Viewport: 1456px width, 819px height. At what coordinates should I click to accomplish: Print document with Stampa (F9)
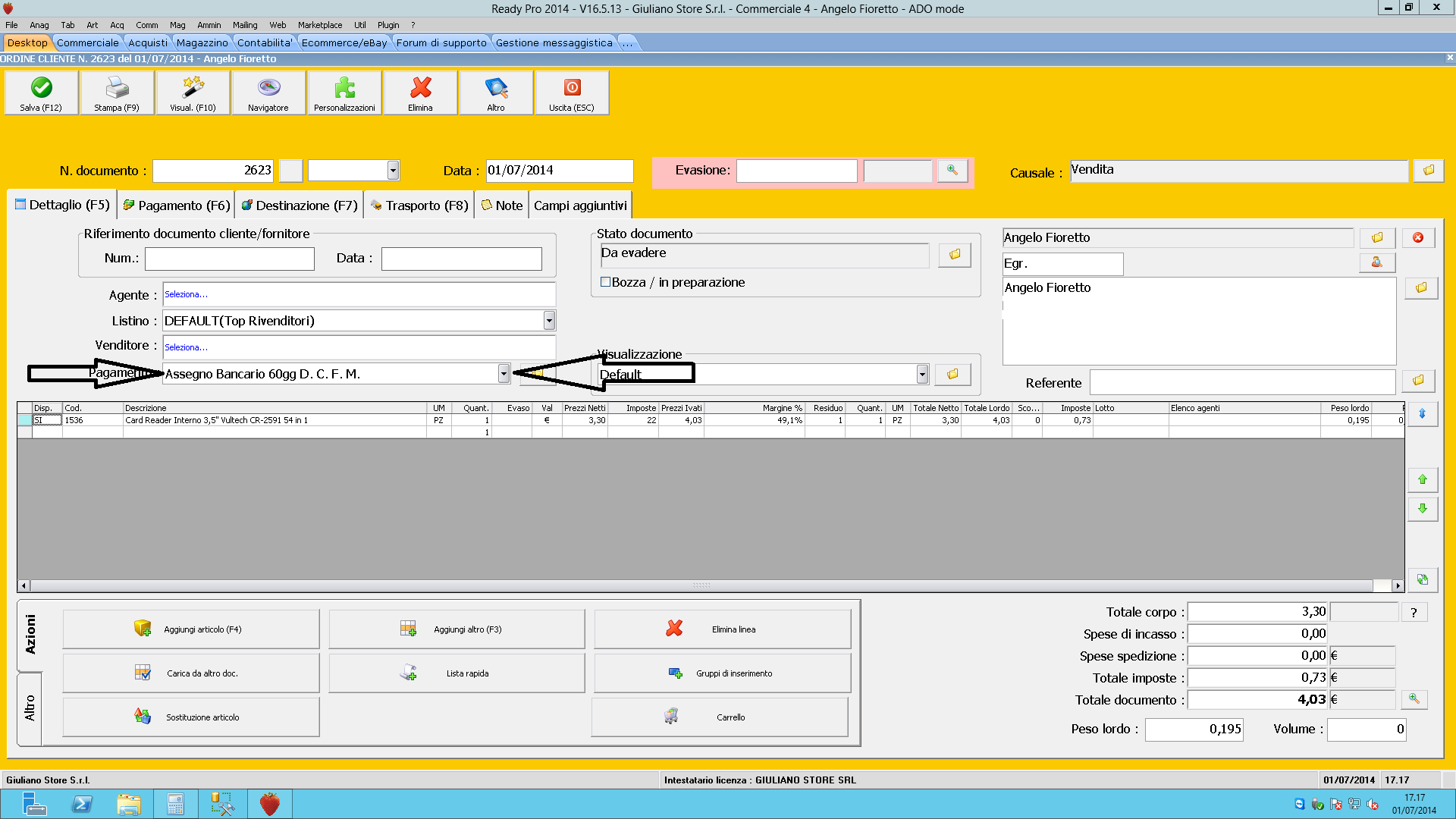click(x=117, y=93)
